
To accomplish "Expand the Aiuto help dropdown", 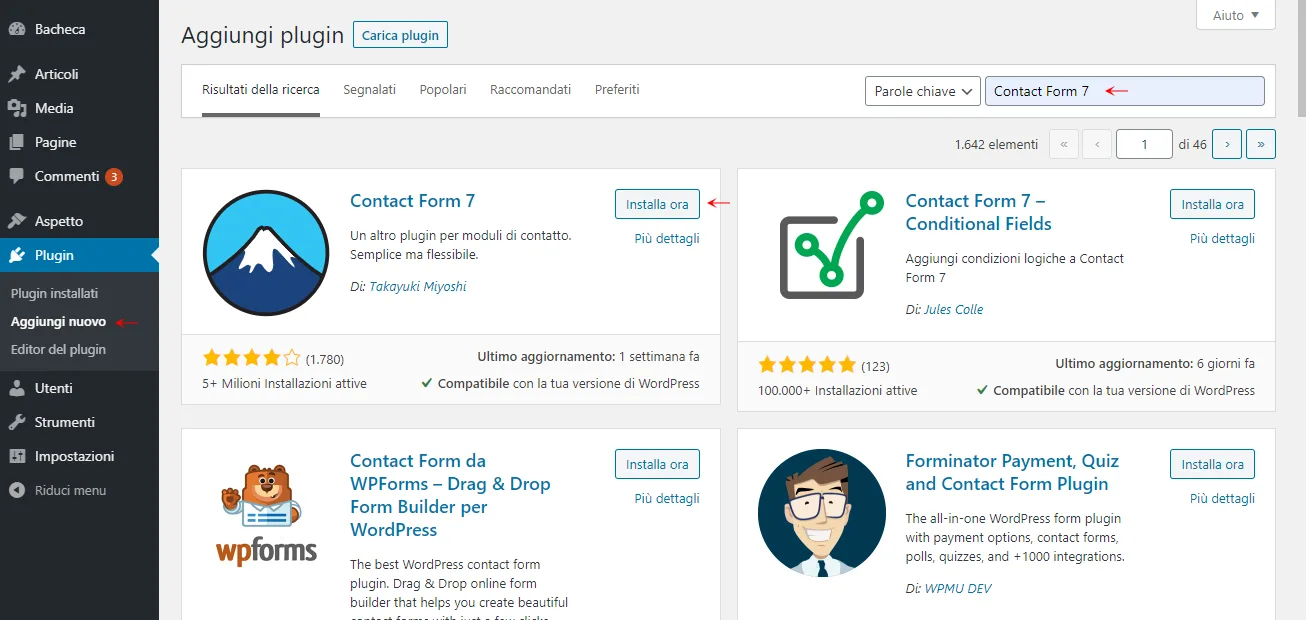I will click(1235, 15).
